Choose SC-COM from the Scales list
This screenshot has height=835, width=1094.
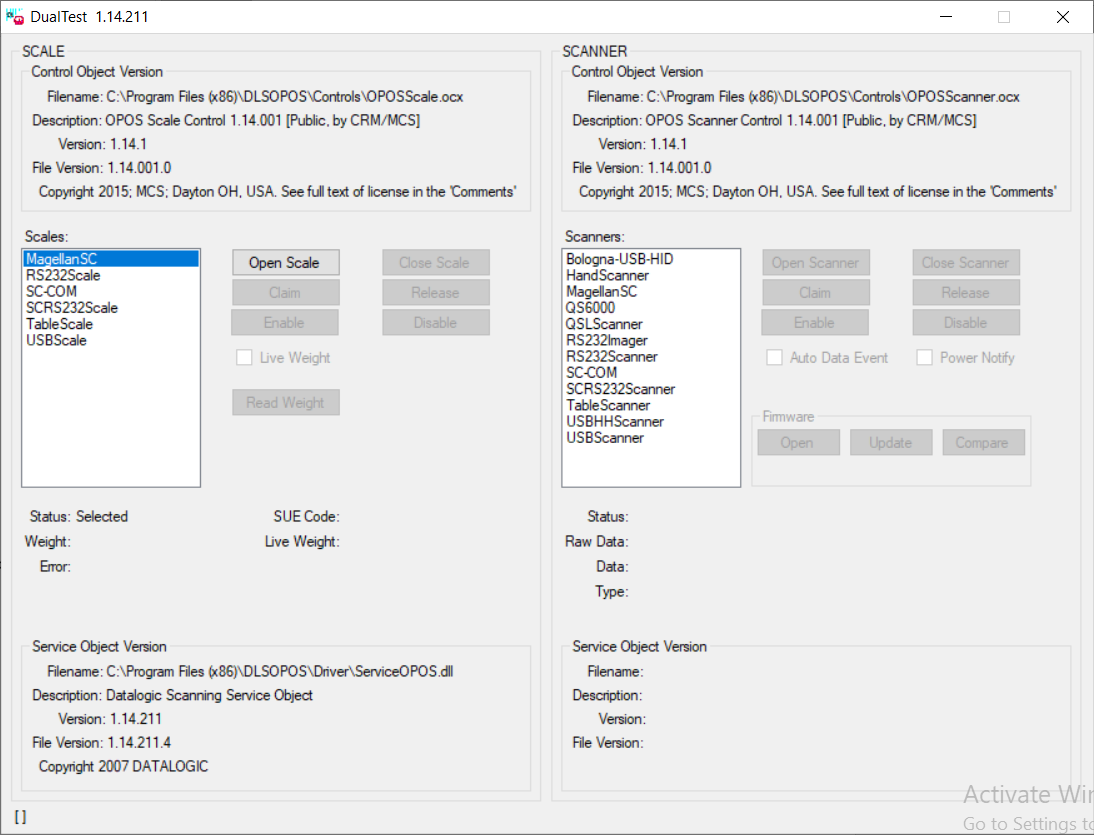tap(51, 292)
